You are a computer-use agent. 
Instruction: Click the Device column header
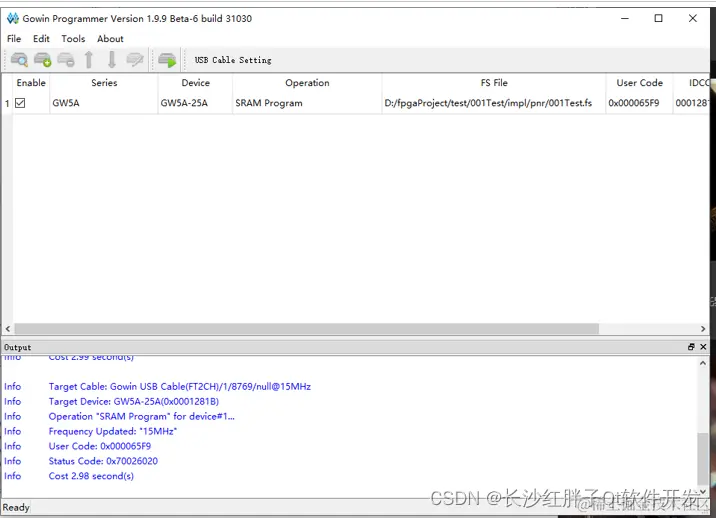(x=195, y=83)
